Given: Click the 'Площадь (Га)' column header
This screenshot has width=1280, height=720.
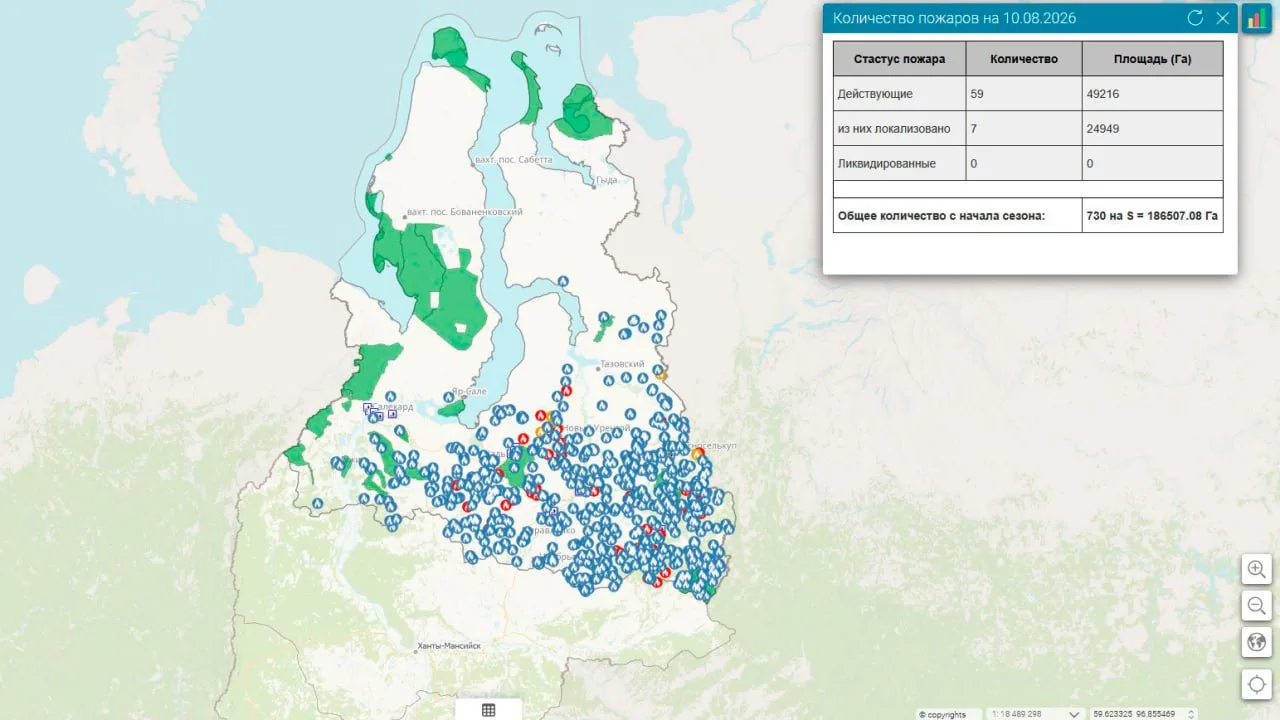Looking at the screenshot, I should pyautogui.click(x=1152, y=59).
